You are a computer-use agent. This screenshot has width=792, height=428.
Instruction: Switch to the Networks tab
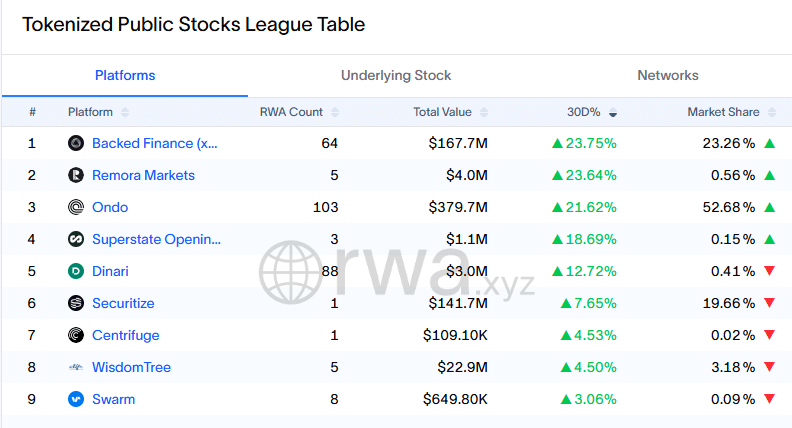[x=668, y=75]
